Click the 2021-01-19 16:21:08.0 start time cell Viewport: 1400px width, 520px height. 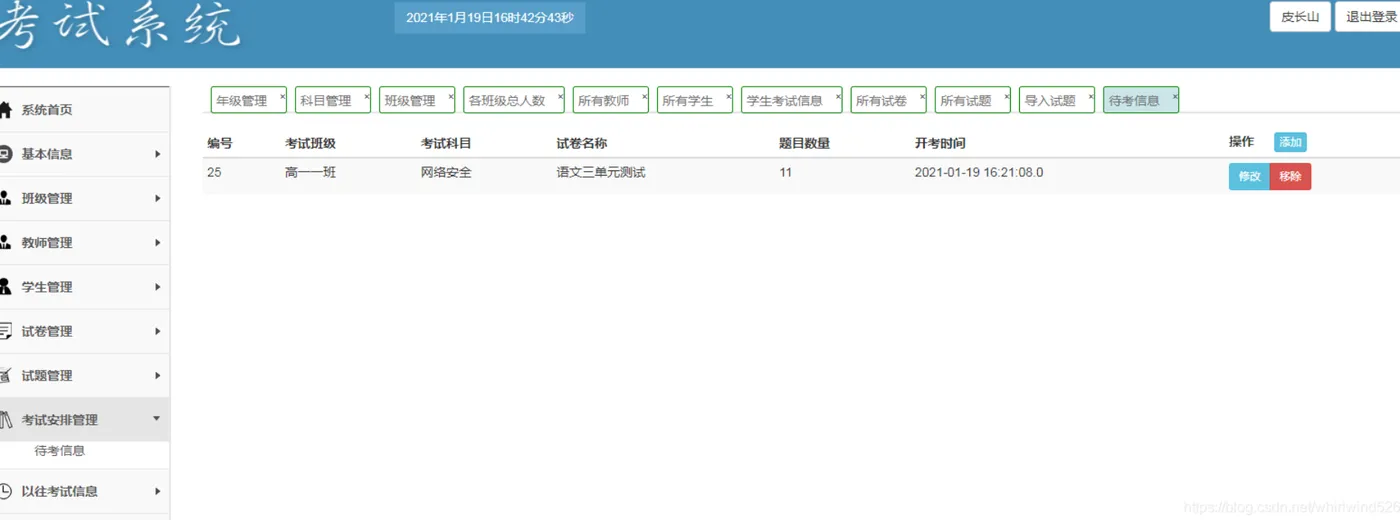(979, 172)
